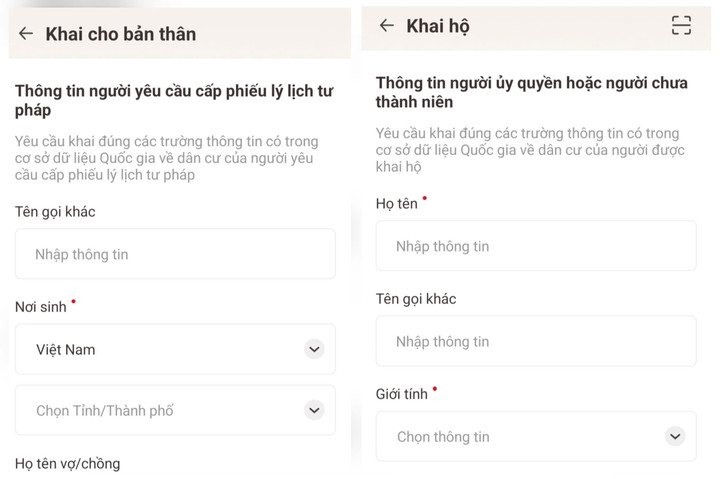The width and height of the screenshot is (720, 479).
Task: Focus Tên gọi khác input under Khai hộ
Action: (x=535, y=341)
